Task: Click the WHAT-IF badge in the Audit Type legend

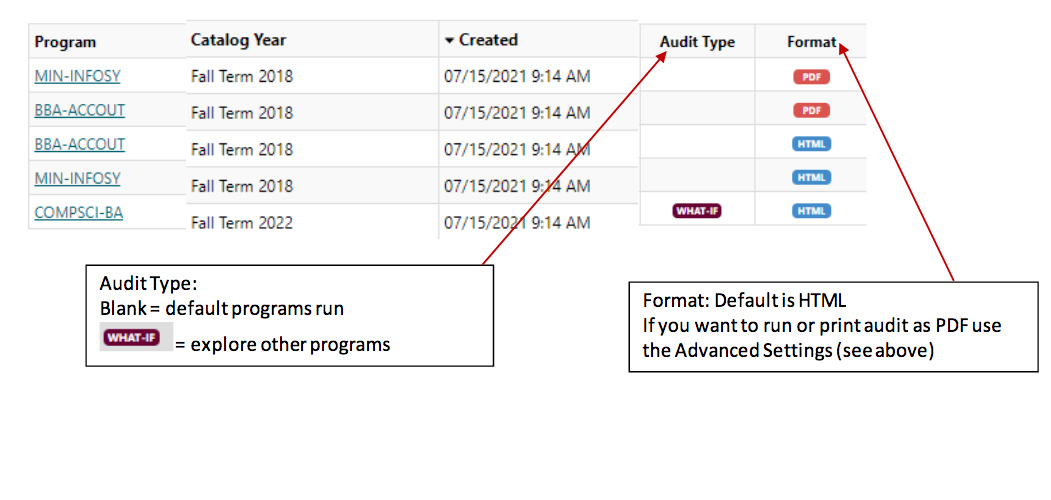Action: (130, 337)
